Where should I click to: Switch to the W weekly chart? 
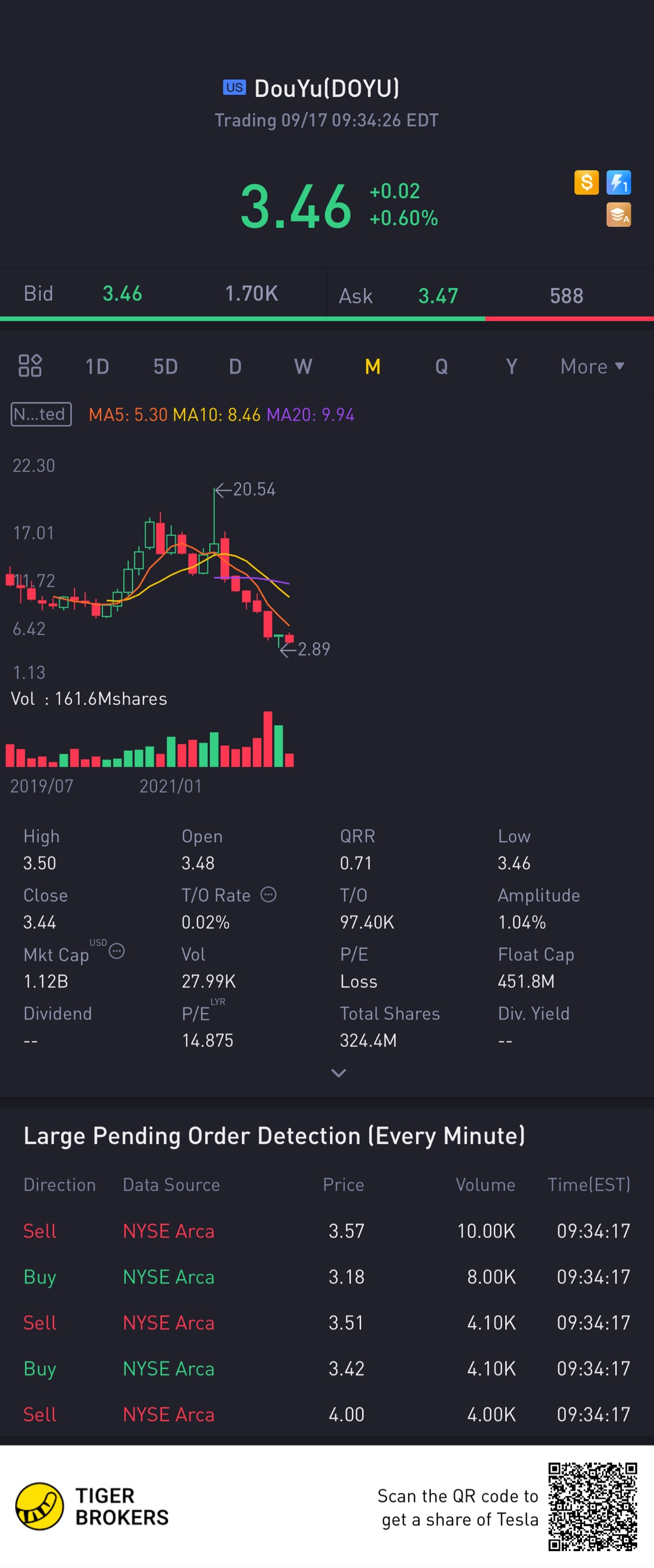pos(303,366)
